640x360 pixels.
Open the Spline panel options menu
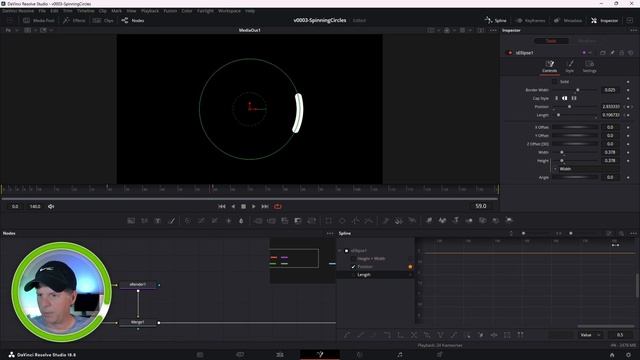(x=633, y=233)
